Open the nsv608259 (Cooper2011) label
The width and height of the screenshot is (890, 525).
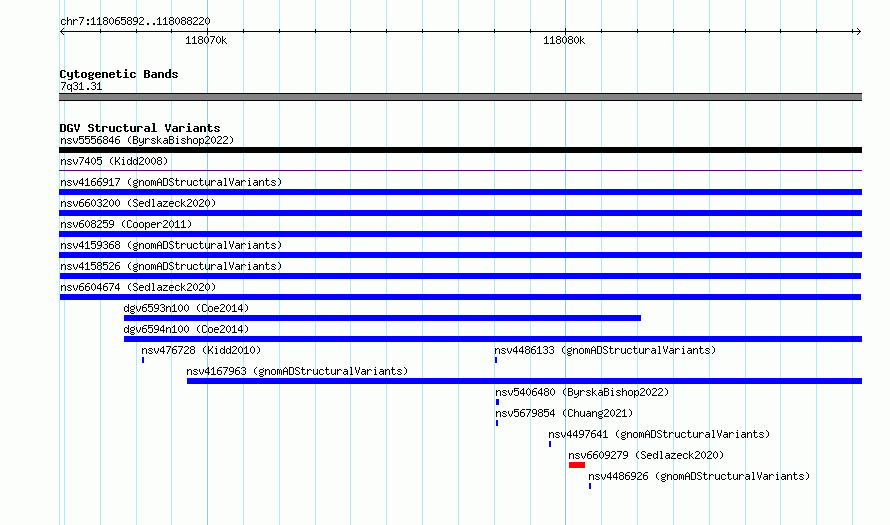(x=126, y=224)
